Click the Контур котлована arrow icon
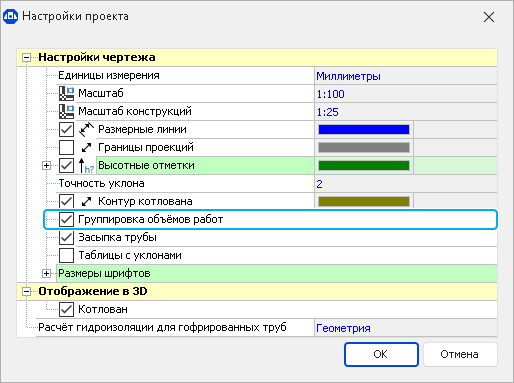The width and height of the screenshot is (514, 383). (x=86, y=201)
